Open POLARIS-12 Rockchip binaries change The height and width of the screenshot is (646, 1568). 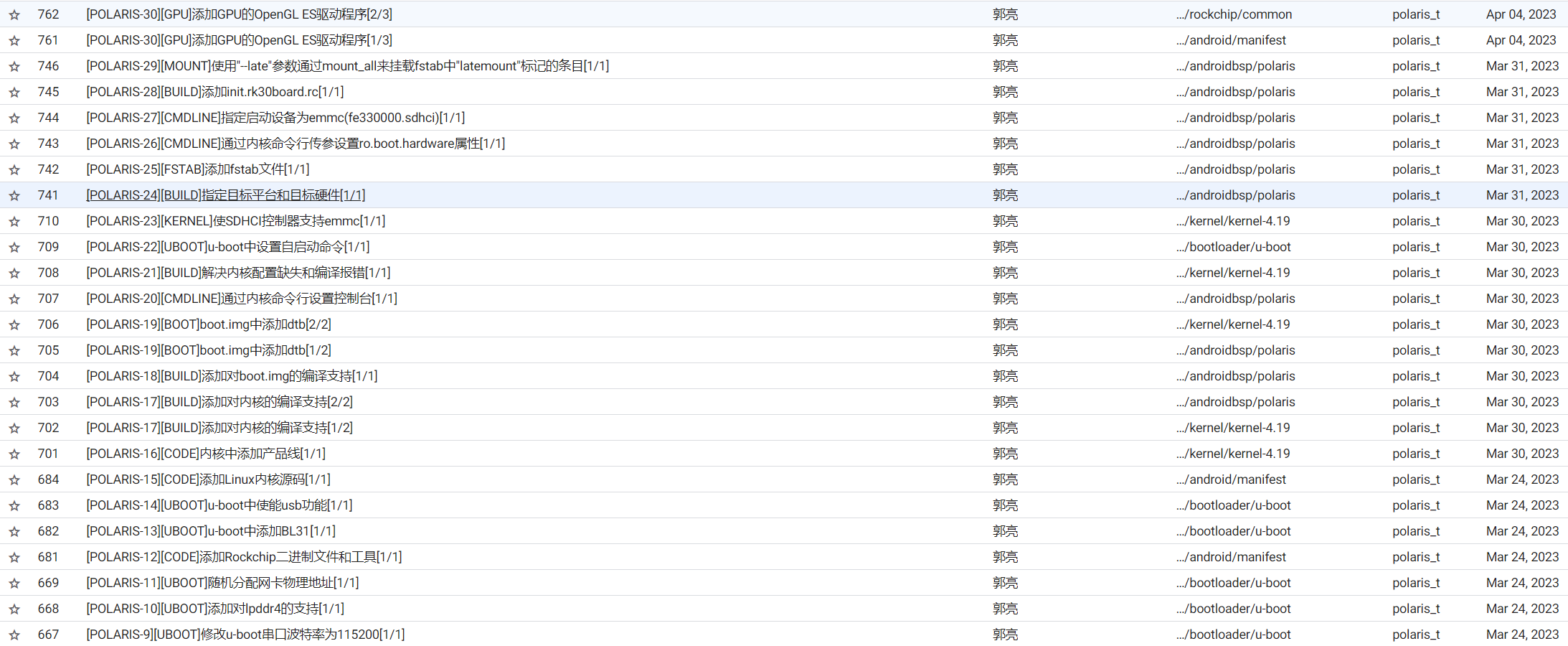pyautogui.click(x=244, y=557)
